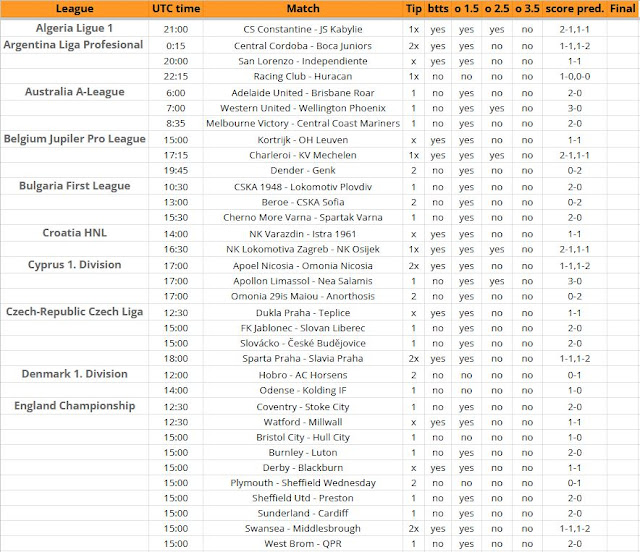Select Swansea - Middlesbrough match
Screen dimensions: 640x552
[x=303, y=529]
